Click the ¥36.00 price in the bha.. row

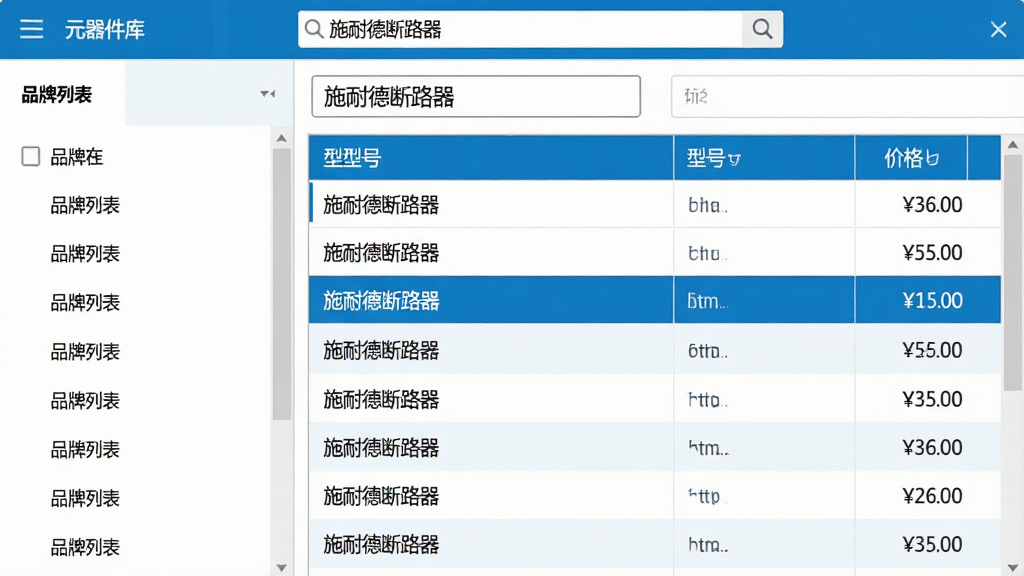coord(927,204)
